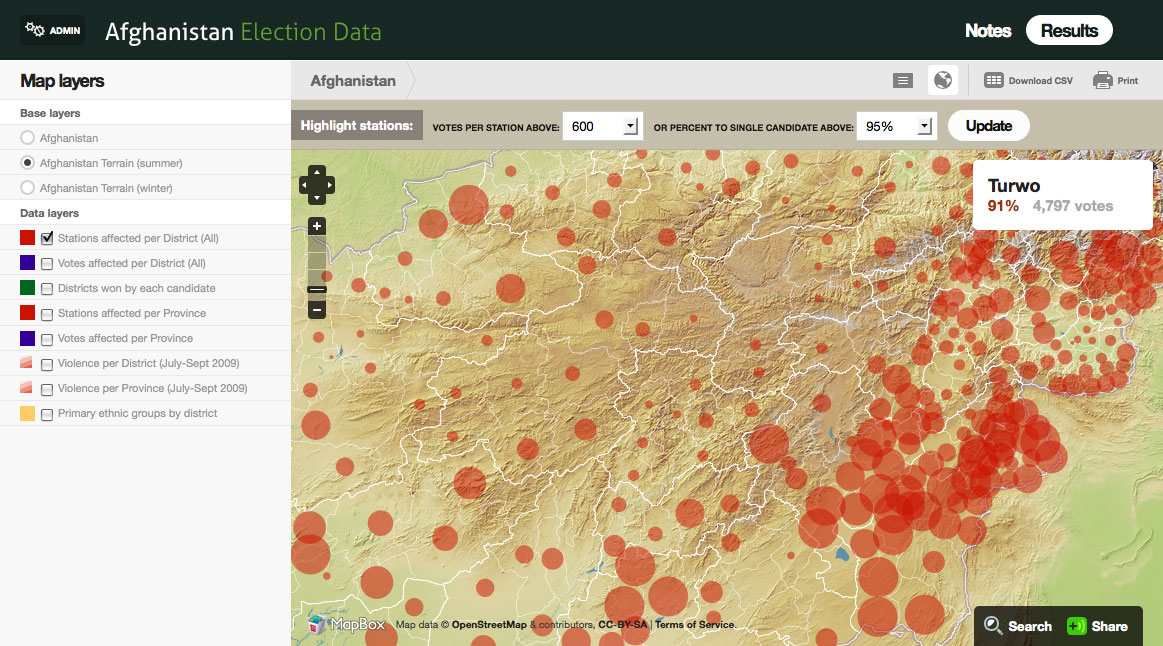Switch to list view icon
Screen dimensions: 1163x646
pos(903,80)
